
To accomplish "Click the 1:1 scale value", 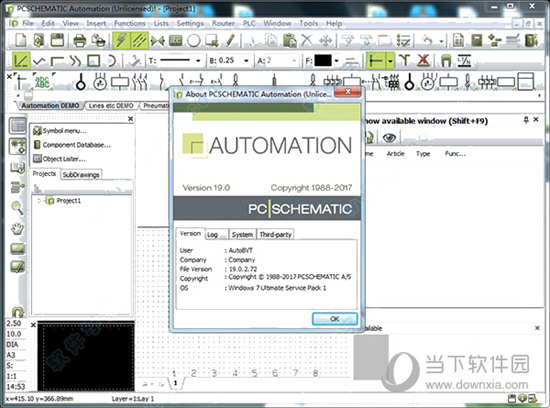I will (12, 376).
